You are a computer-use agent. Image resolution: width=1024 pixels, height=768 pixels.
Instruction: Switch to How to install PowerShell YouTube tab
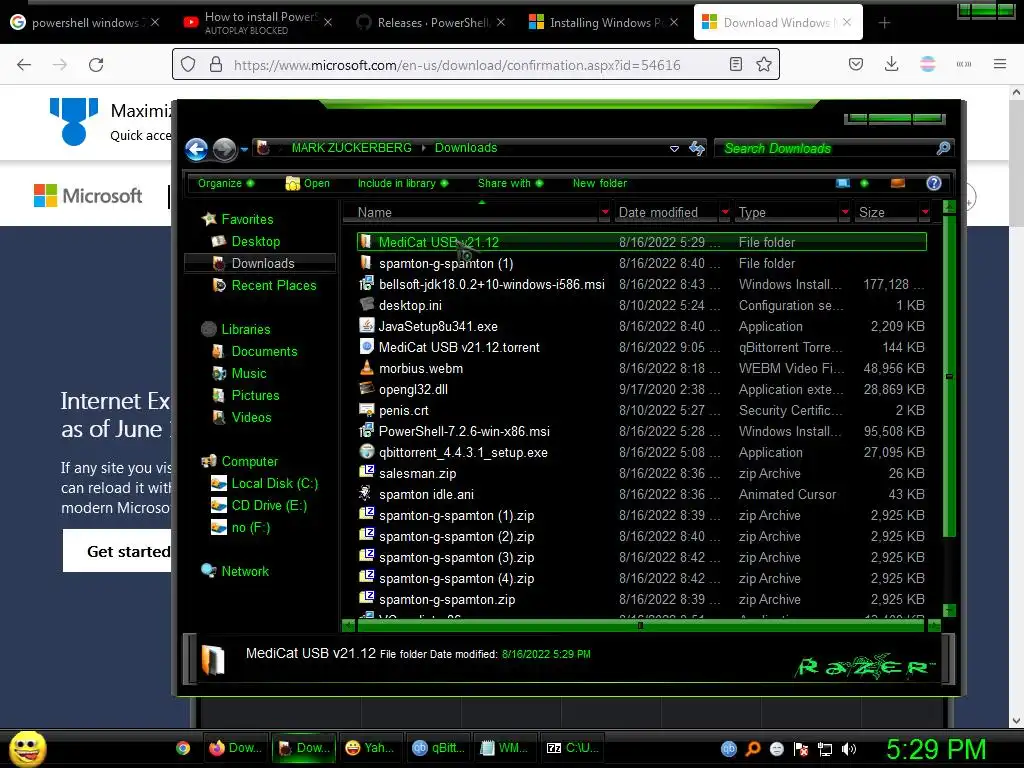coord(258,23)
